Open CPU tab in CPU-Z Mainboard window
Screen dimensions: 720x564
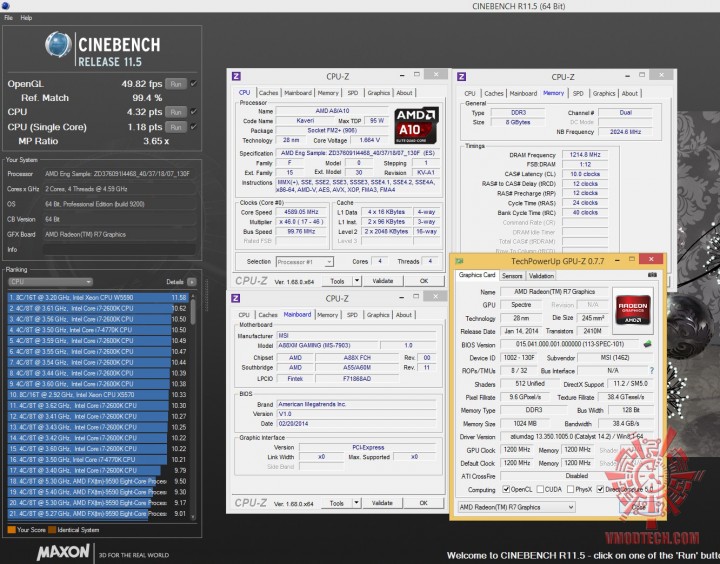[244, 315]
